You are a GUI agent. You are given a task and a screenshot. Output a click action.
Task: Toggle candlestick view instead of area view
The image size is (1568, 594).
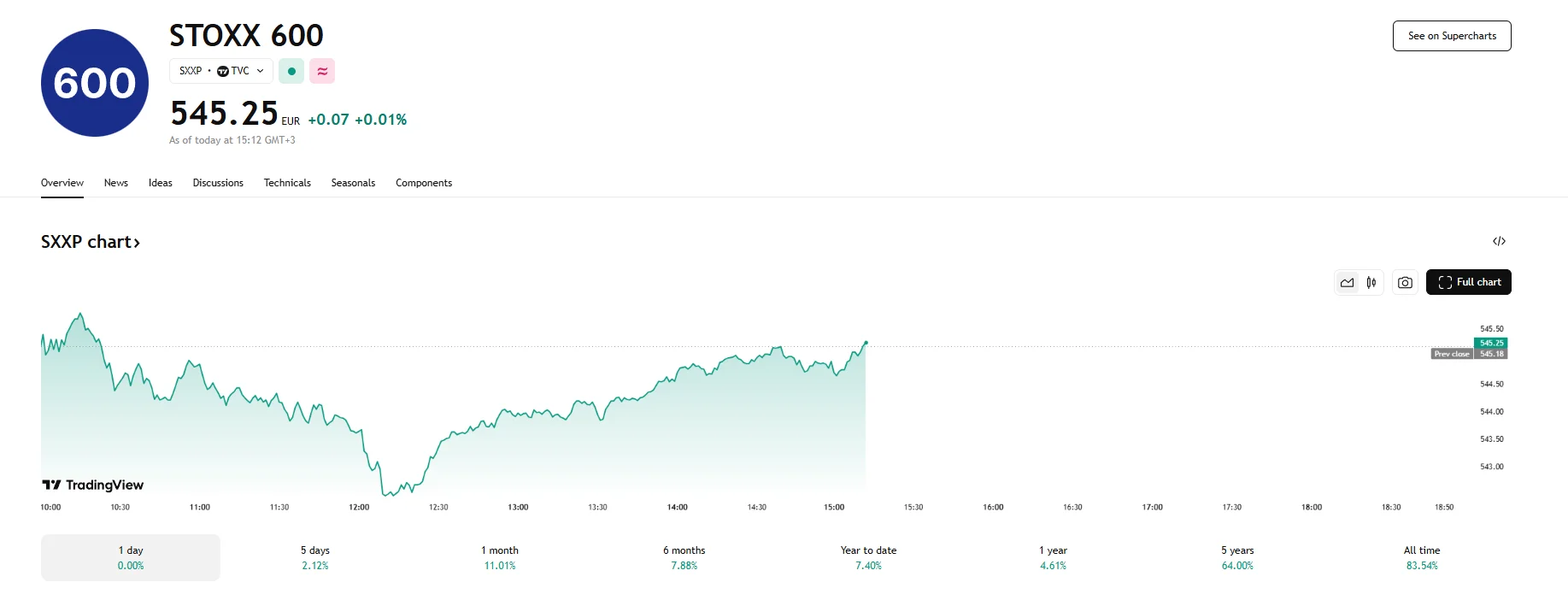(1370, 282)
